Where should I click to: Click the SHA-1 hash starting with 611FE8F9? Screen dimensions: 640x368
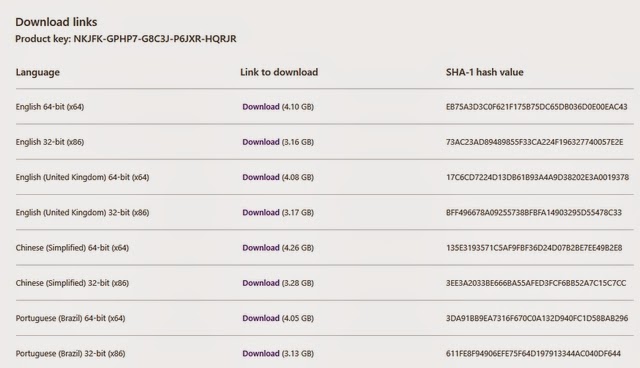click(533, 354)
